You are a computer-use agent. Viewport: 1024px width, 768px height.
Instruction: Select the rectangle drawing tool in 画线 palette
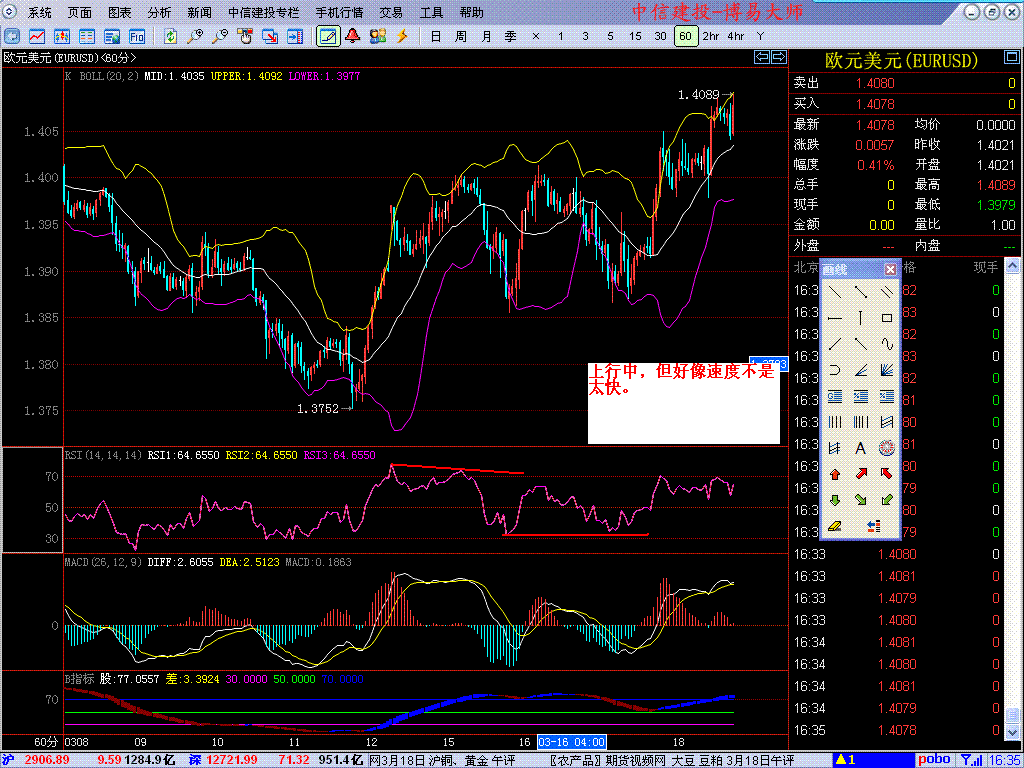click(x=886, y=318)
